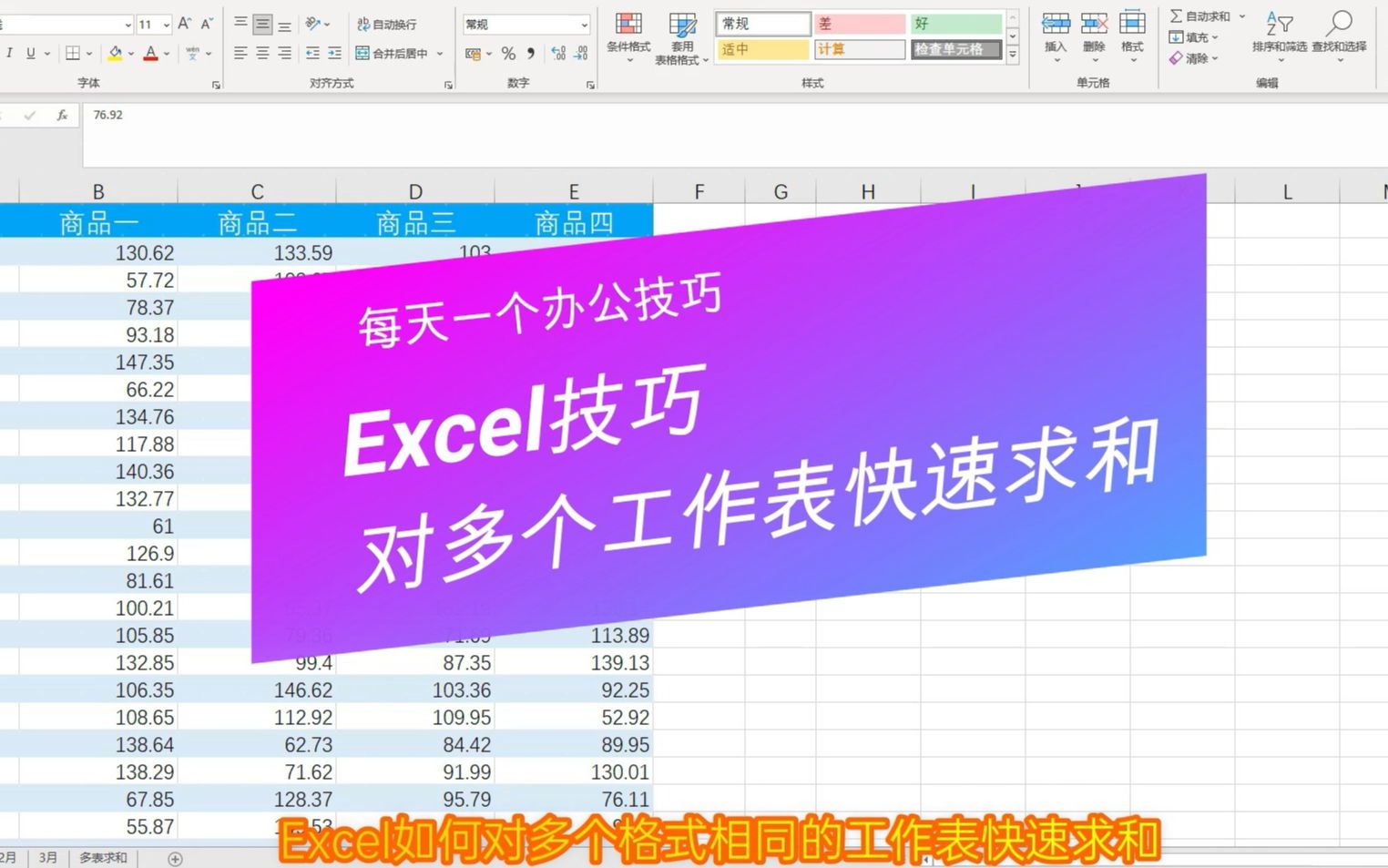Toggle 自动换行 wrap text

click(x=387, y=25)
